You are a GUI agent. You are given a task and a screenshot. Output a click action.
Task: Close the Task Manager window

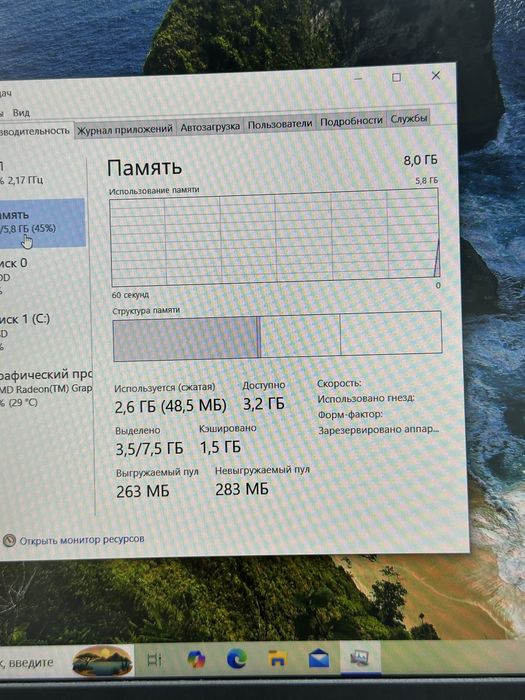436,75
